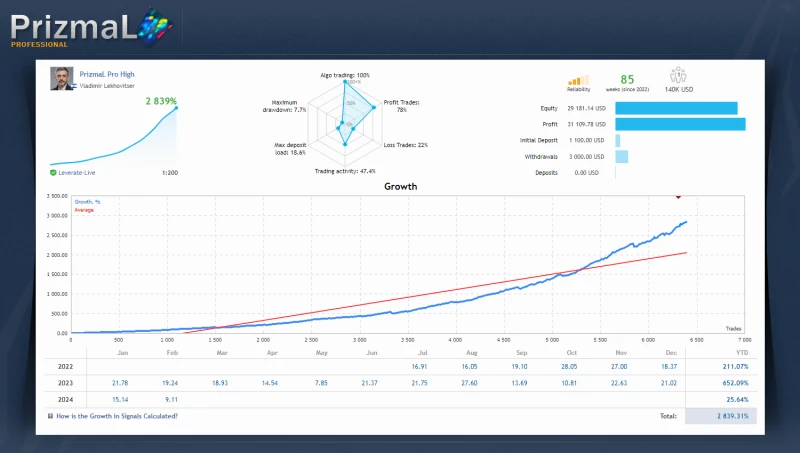Click the subscribers people icon
Image resolution: width=800 pixels, height=453 pixels.
click(680, 75)
